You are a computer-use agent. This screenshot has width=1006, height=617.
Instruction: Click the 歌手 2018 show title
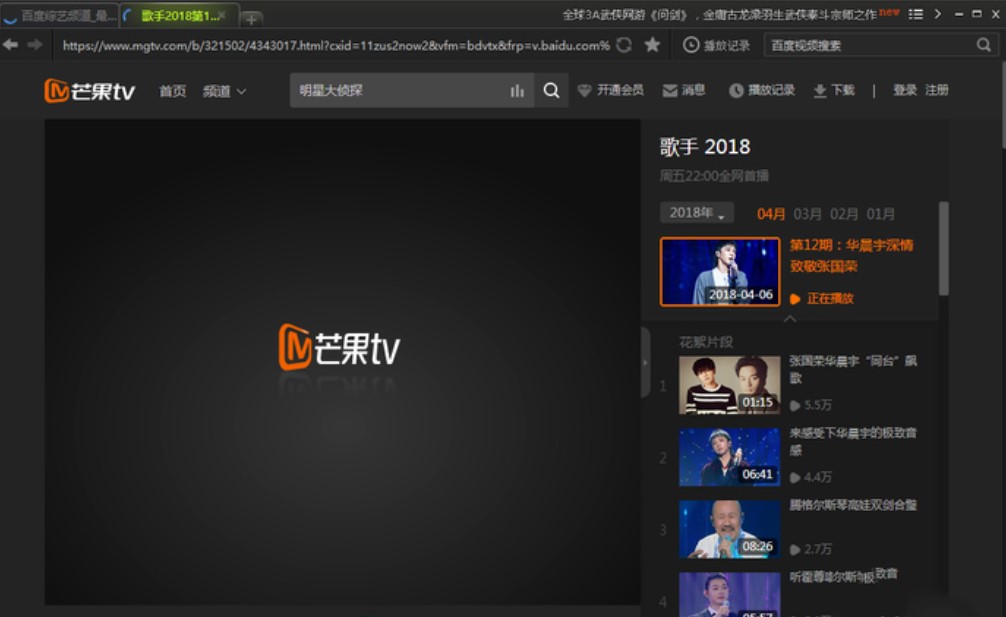704,147
